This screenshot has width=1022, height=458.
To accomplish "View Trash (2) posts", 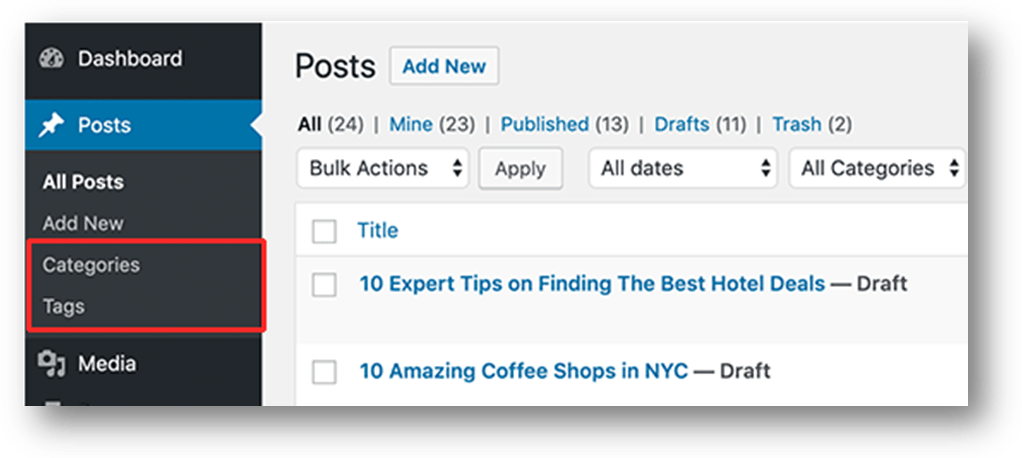I will 811,124.
